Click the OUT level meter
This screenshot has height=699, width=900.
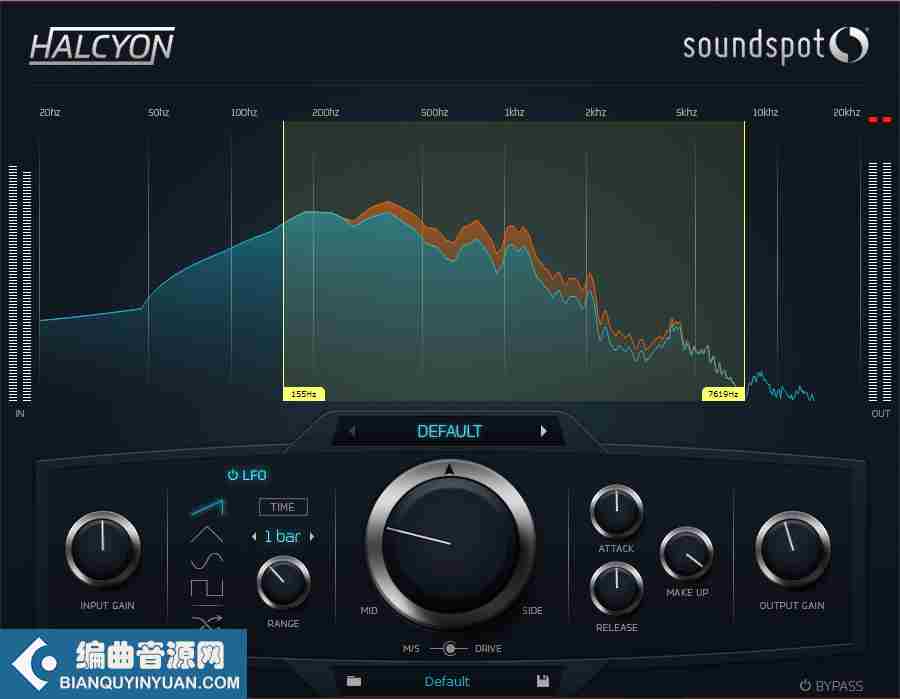coord(880,281)
